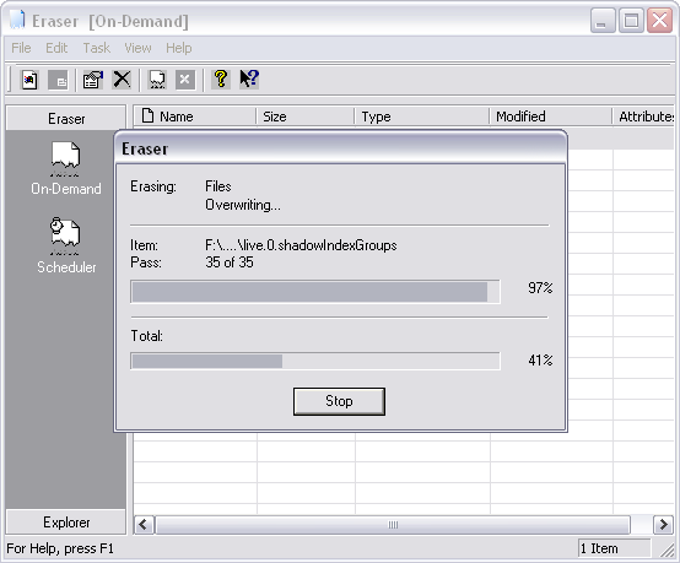Open the View menu

pyautogui.click(x=138, y=48)
